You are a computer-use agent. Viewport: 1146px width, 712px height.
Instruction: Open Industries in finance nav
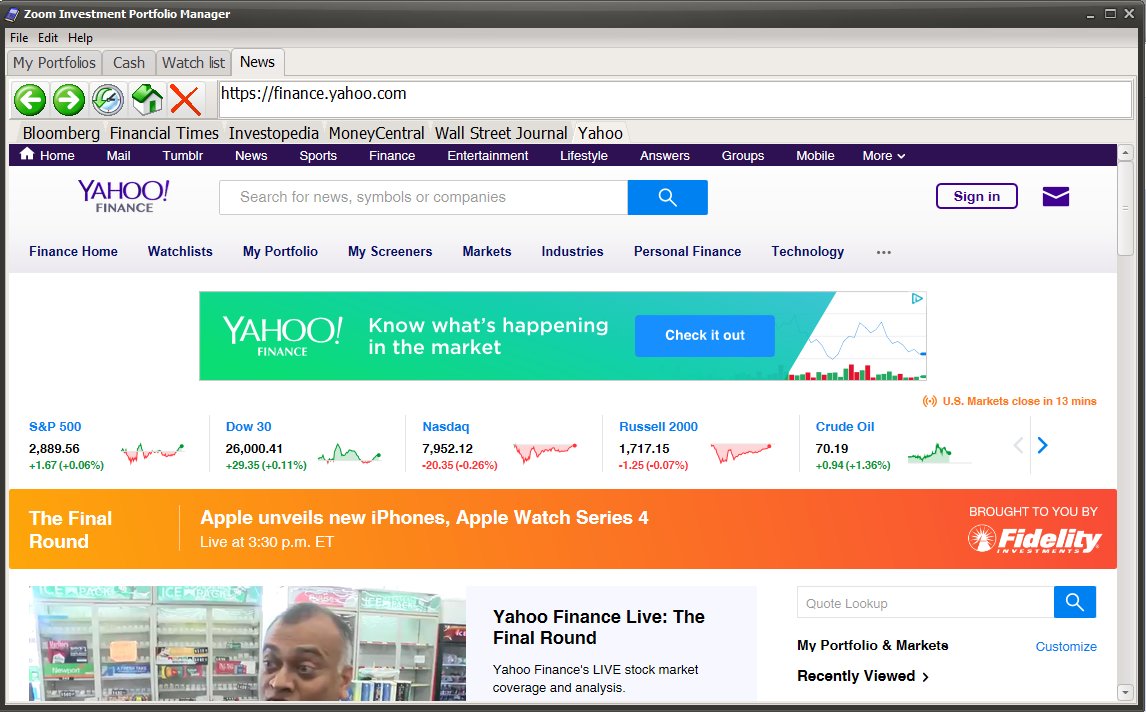572,251
